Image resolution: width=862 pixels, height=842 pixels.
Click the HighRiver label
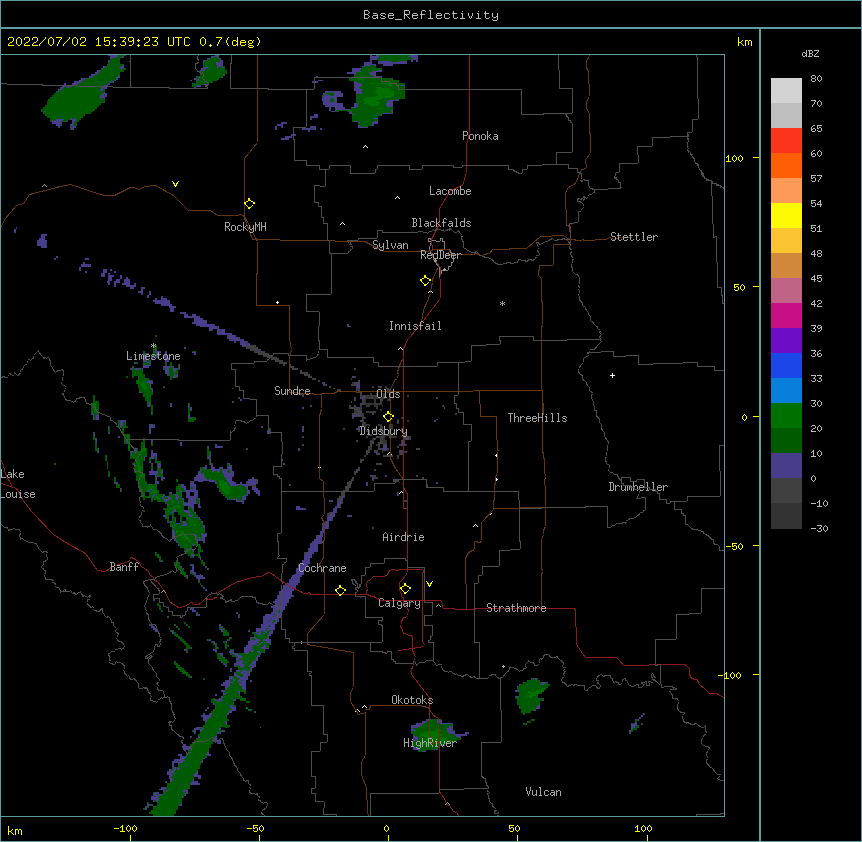[430, 743]
